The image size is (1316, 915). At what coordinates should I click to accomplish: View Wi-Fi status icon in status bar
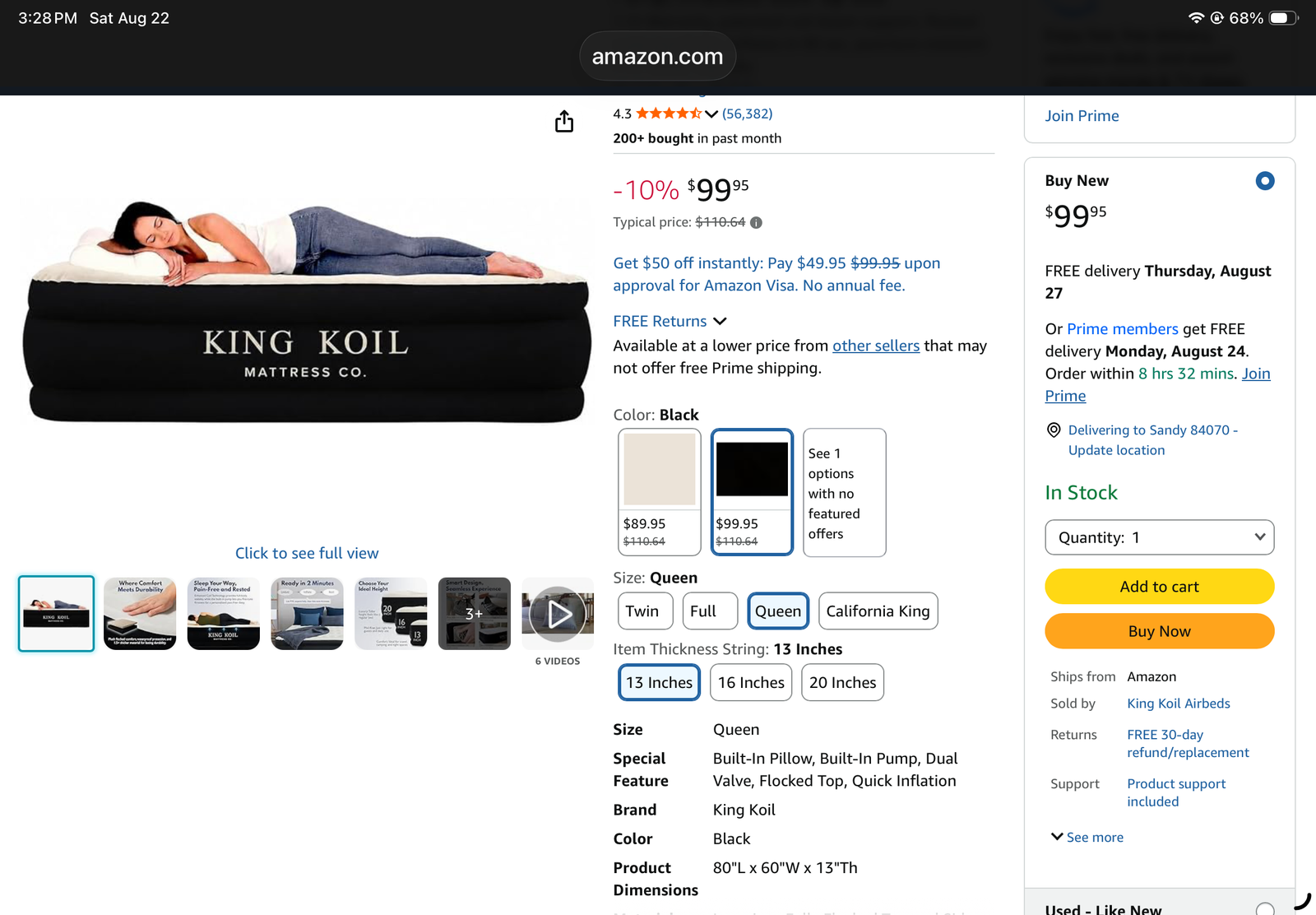(x=1197, y=18)
